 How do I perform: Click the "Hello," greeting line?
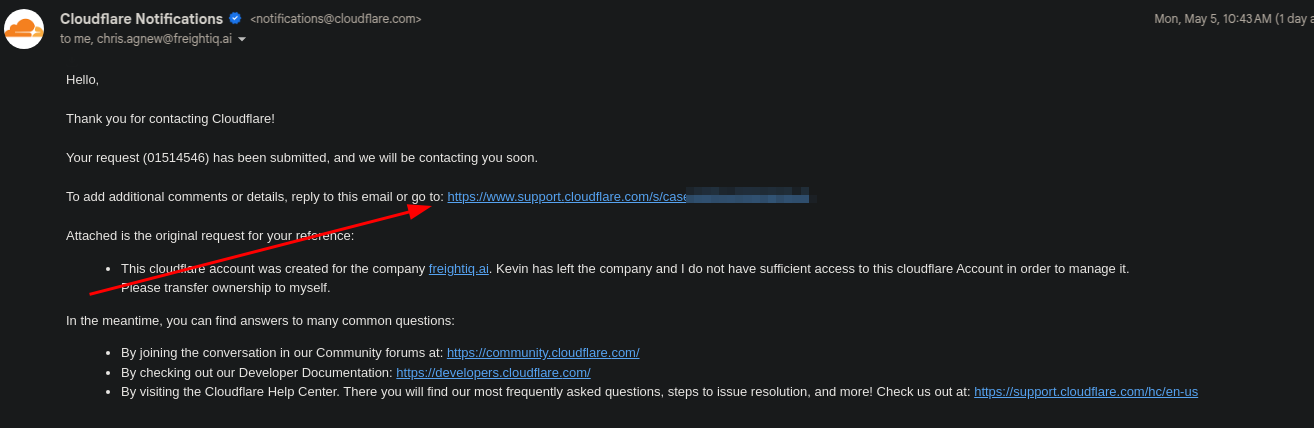click(83, 79)
